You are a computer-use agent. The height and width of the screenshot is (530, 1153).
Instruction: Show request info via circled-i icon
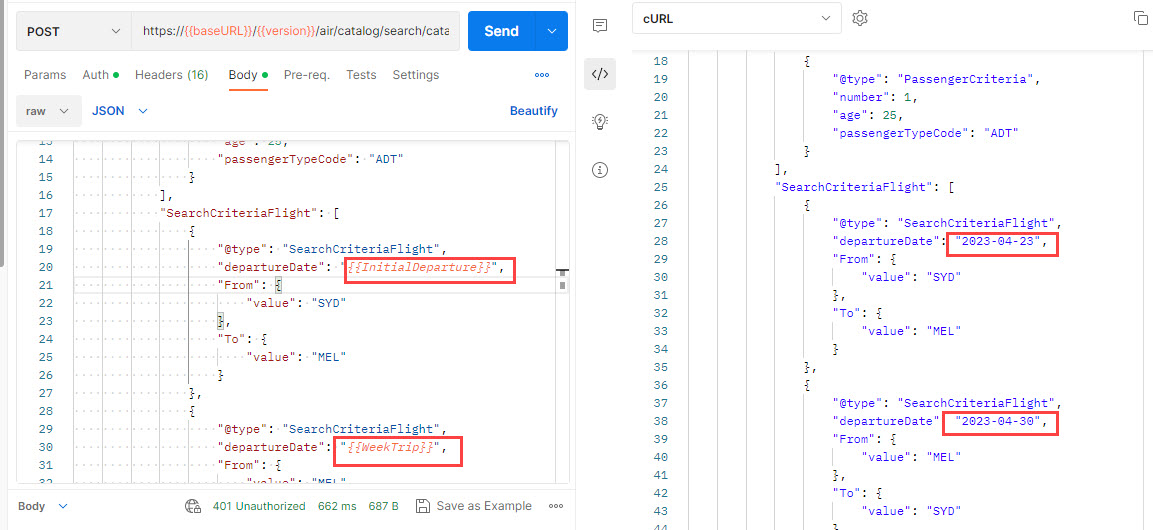coord(600,169)
